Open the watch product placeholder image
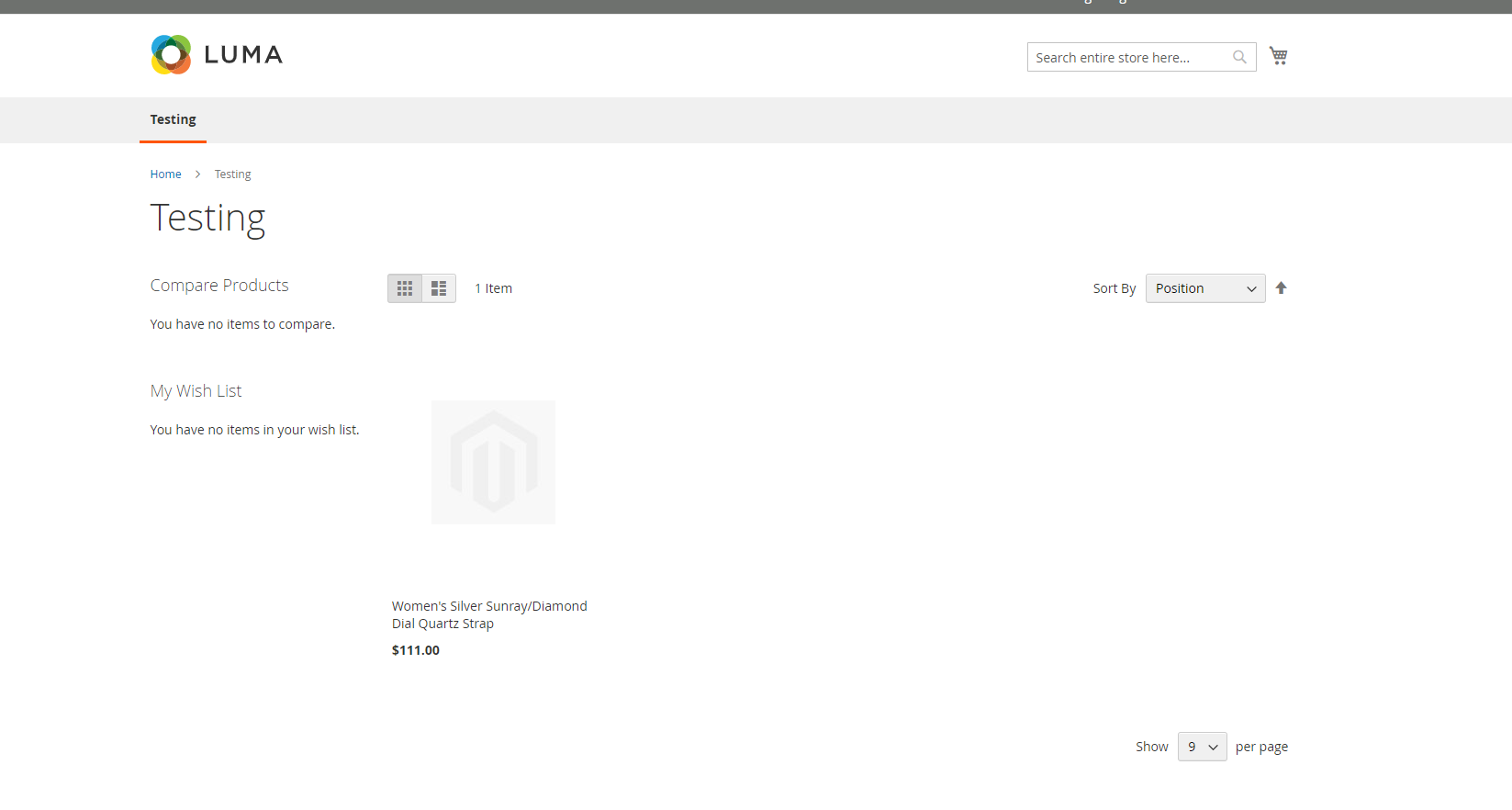Viewport: 1512px width, 810px height. pos(493,462)
